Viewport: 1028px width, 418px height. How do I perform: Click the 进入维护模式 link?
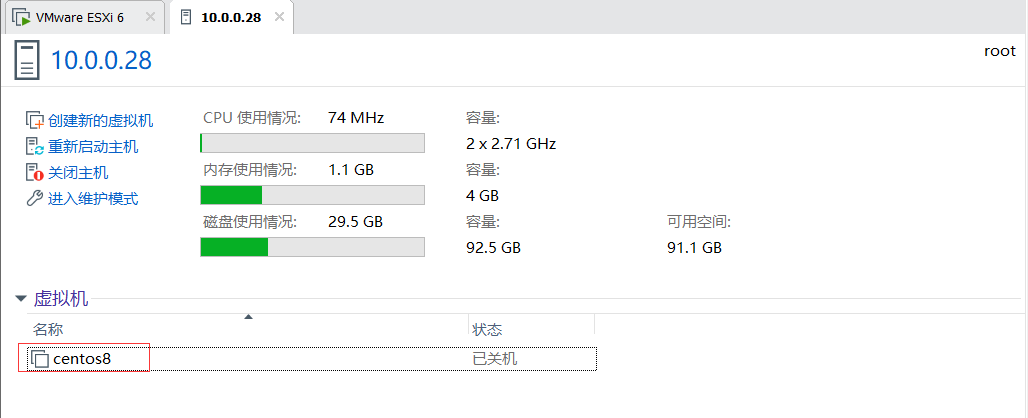tap(93, 198)
